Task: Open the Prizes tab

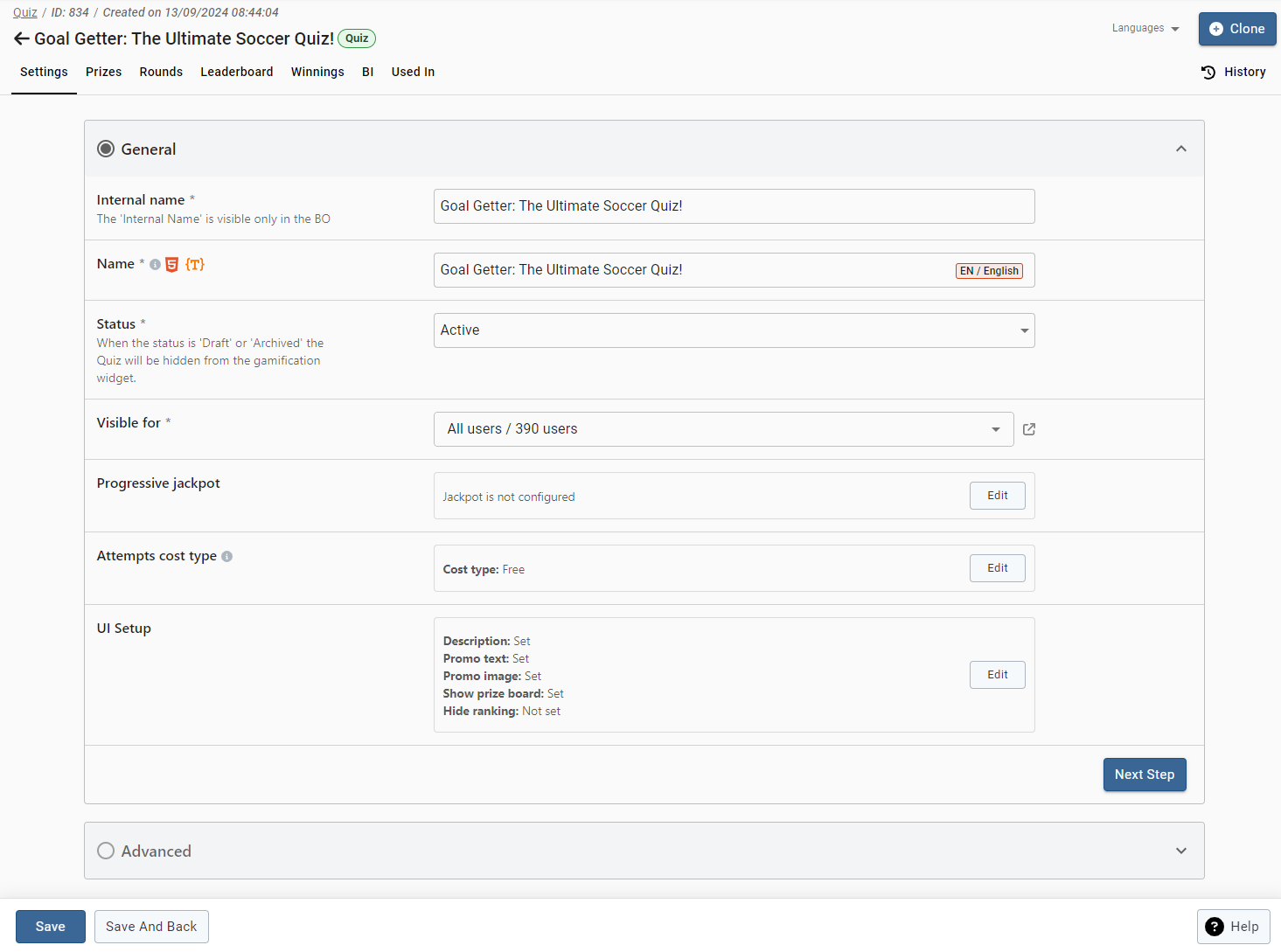Action: click(x=103, y=72)
